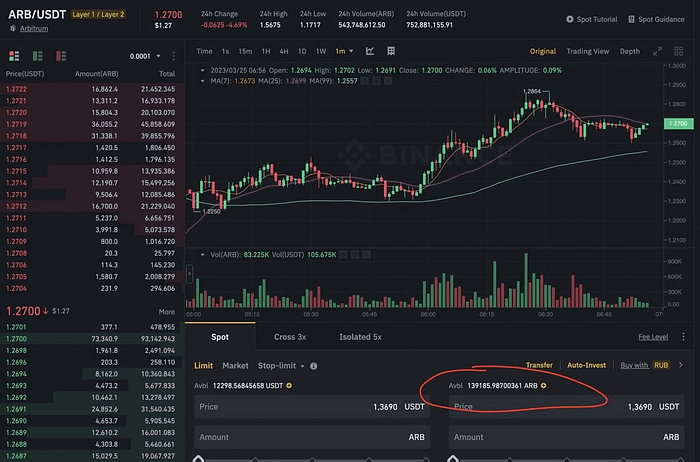This screenshot has width=700, height=462.
Task: Toggle MA indicator visibility eye icon
Action: [365, 81]
